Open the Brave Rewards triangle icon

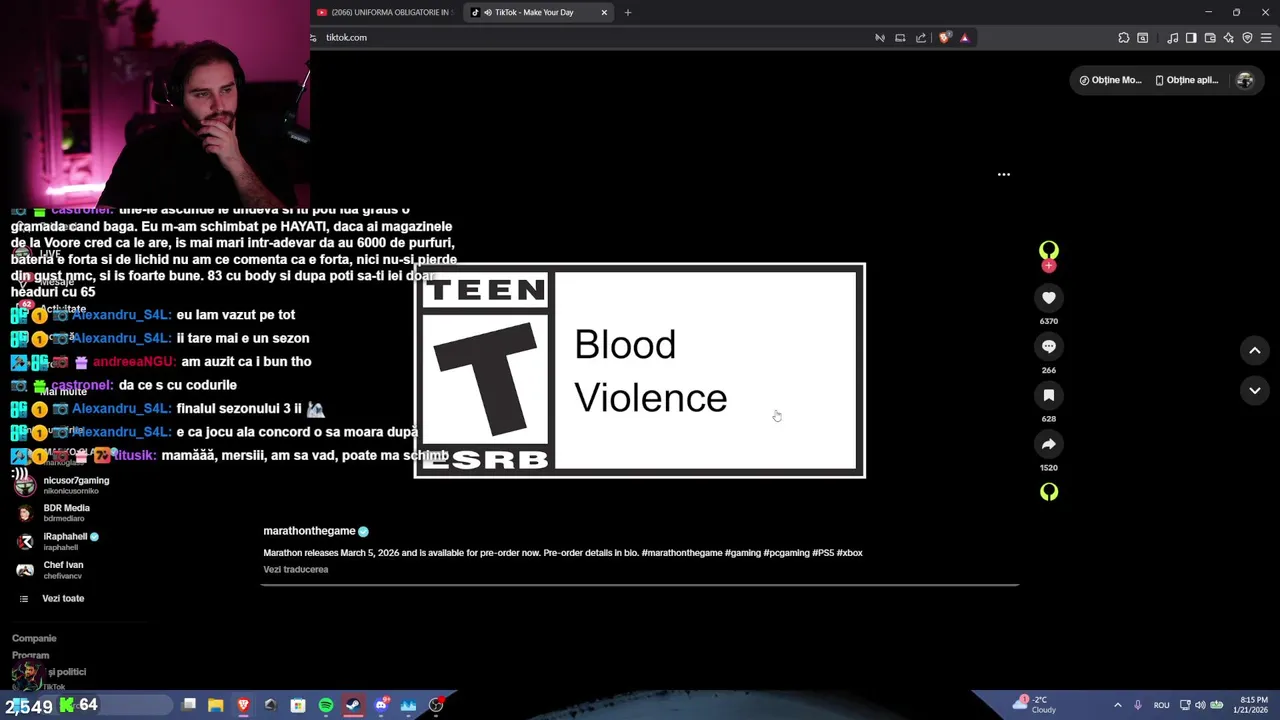[965, 37]
